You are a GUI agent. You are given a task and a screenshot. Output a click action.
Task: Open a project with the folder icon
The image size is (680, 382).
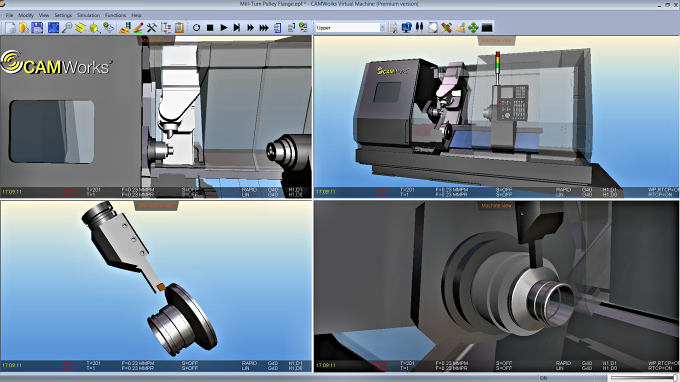click(24, 28)
